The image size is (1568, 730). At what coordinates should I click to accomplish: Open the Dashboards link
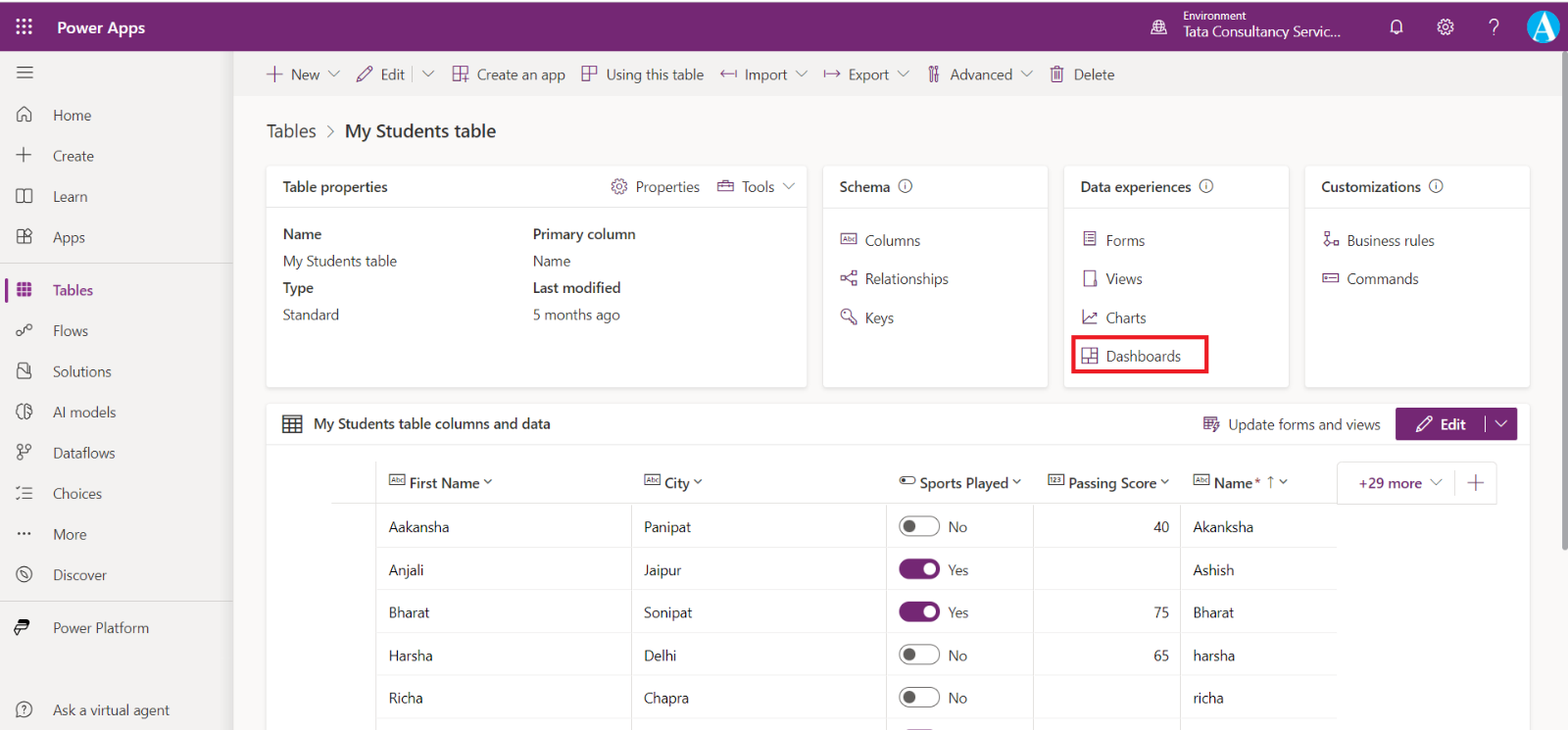point(1142,357)
